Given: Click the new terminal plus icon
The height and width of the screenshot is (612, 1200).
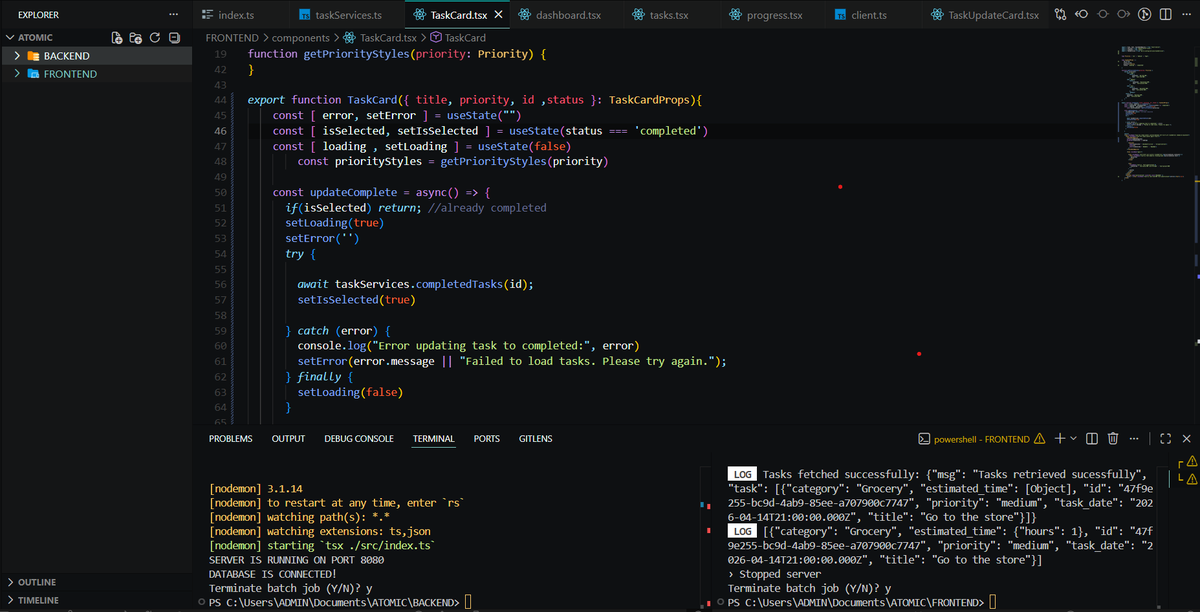Looking at the screenshot, I should click(x=1060, y=438).
